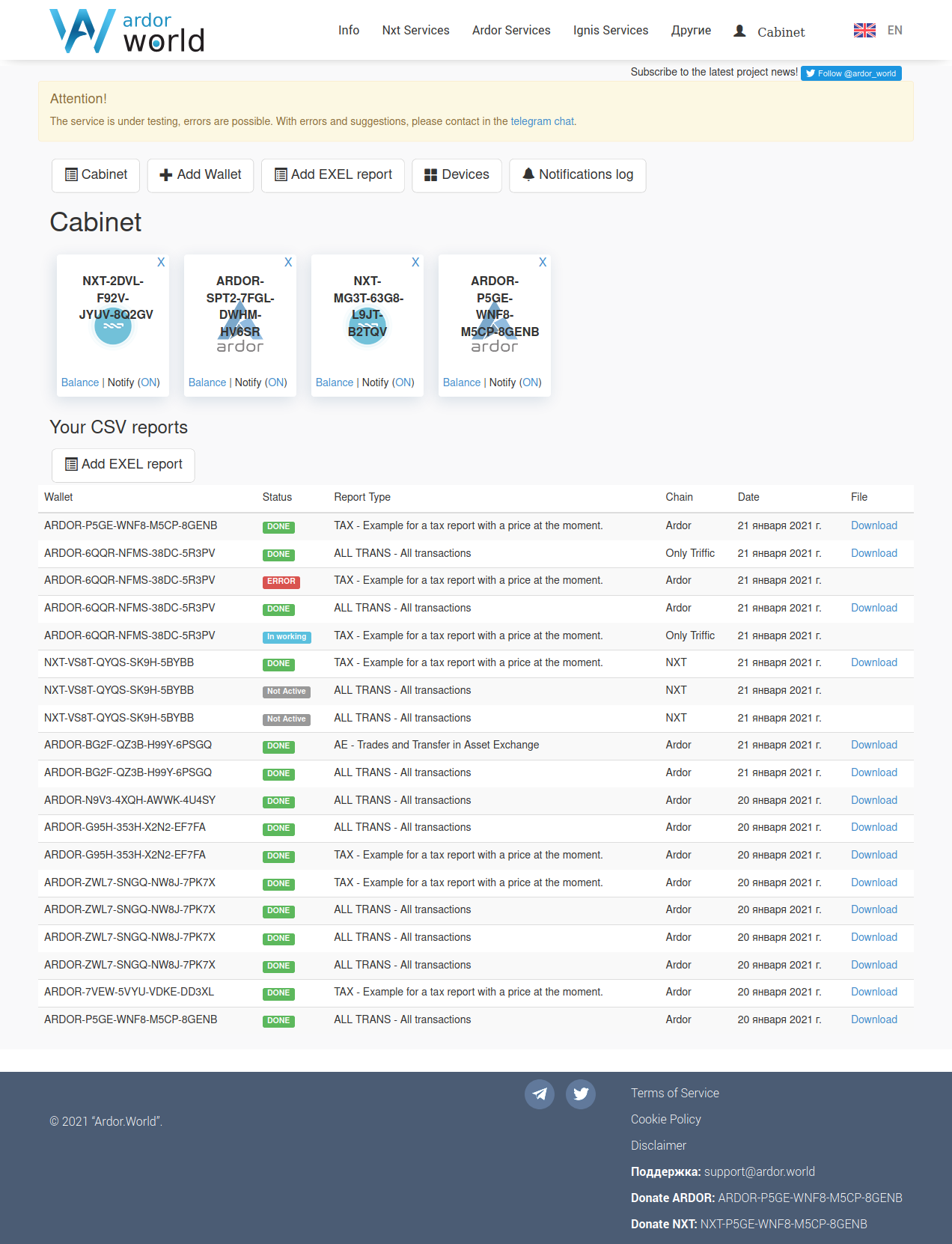The width and height of the screenshot is (952, 1244).
Task: Click the In working status badge
Action: 287,637
